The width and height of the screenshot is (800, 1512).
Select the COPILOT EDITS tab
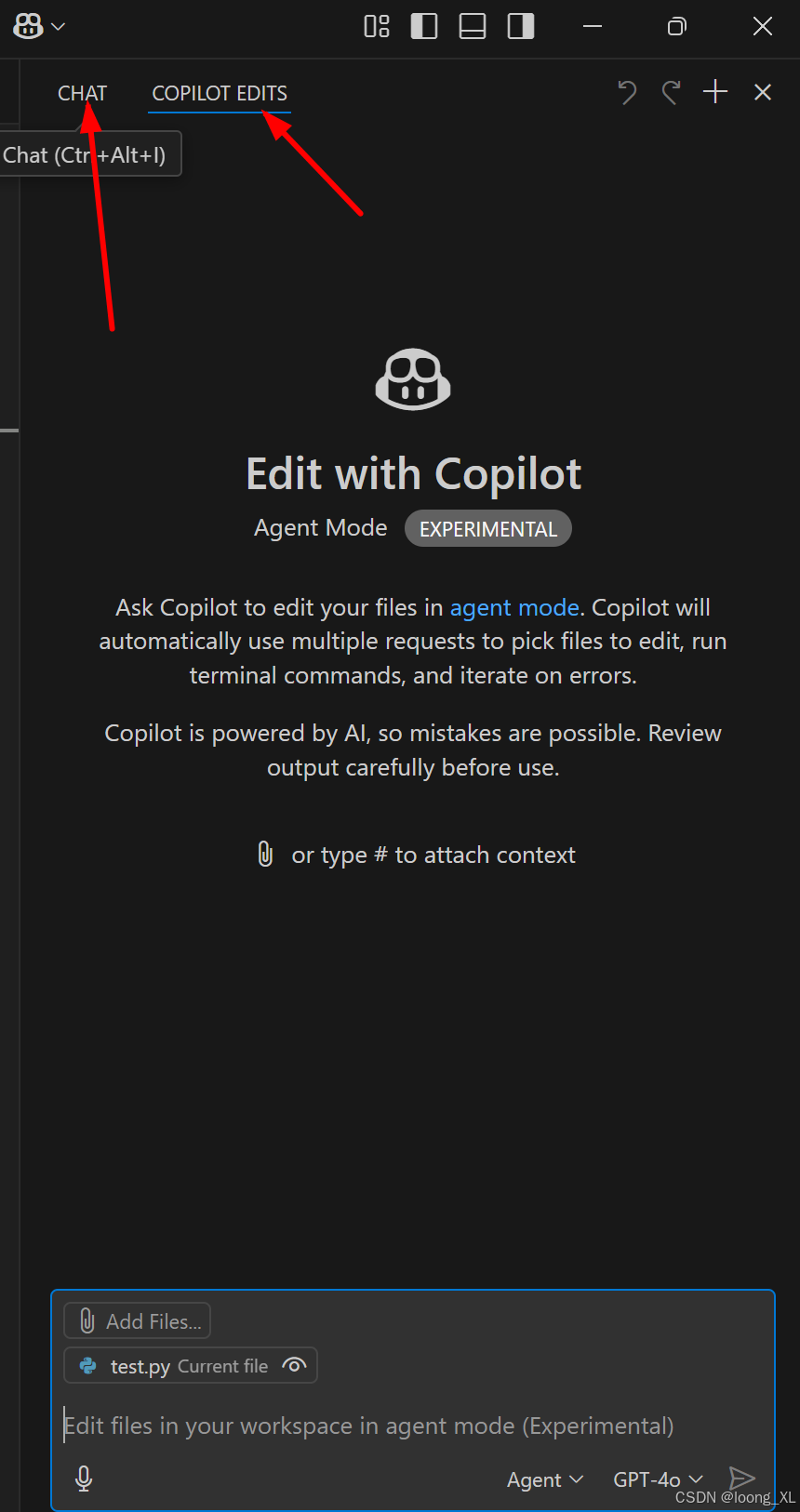click(219, 93)
